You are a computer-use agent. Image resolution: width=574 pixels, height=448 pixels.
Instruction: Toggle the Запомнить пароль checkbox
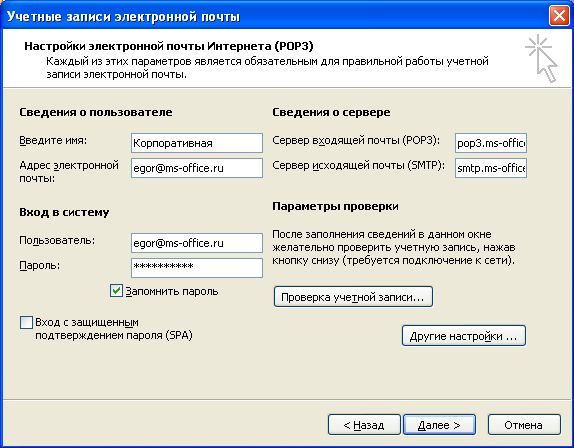[x=116, y=291]
